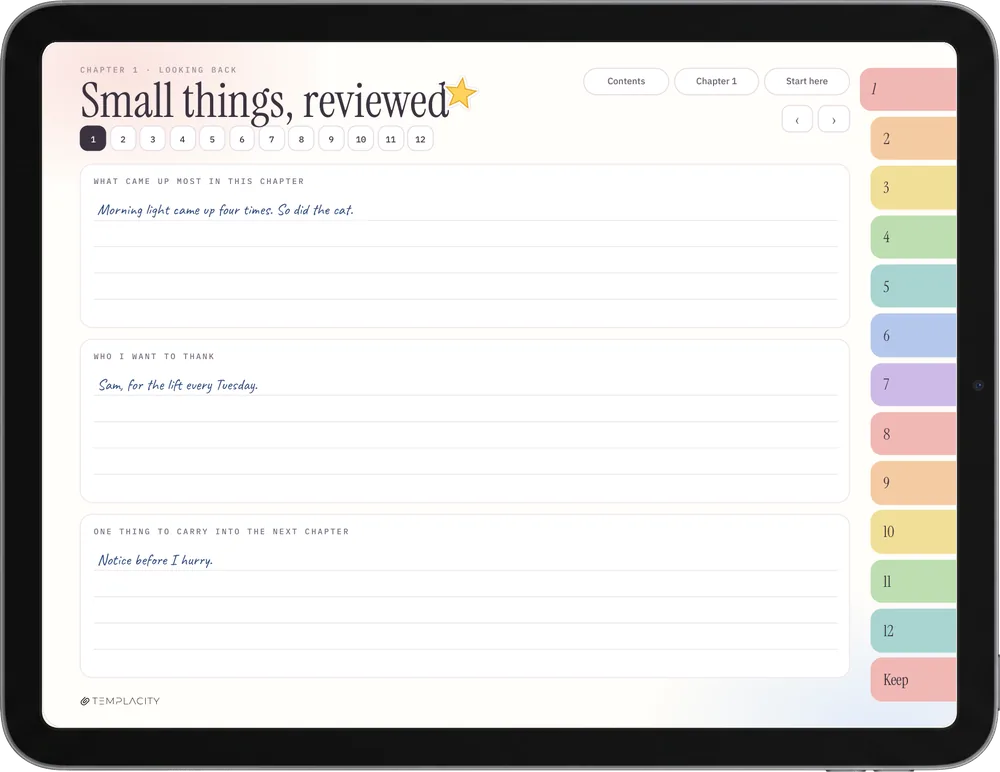Select page 8 in the number row
Screen dimensions: 1000x772
click(301, 139)
